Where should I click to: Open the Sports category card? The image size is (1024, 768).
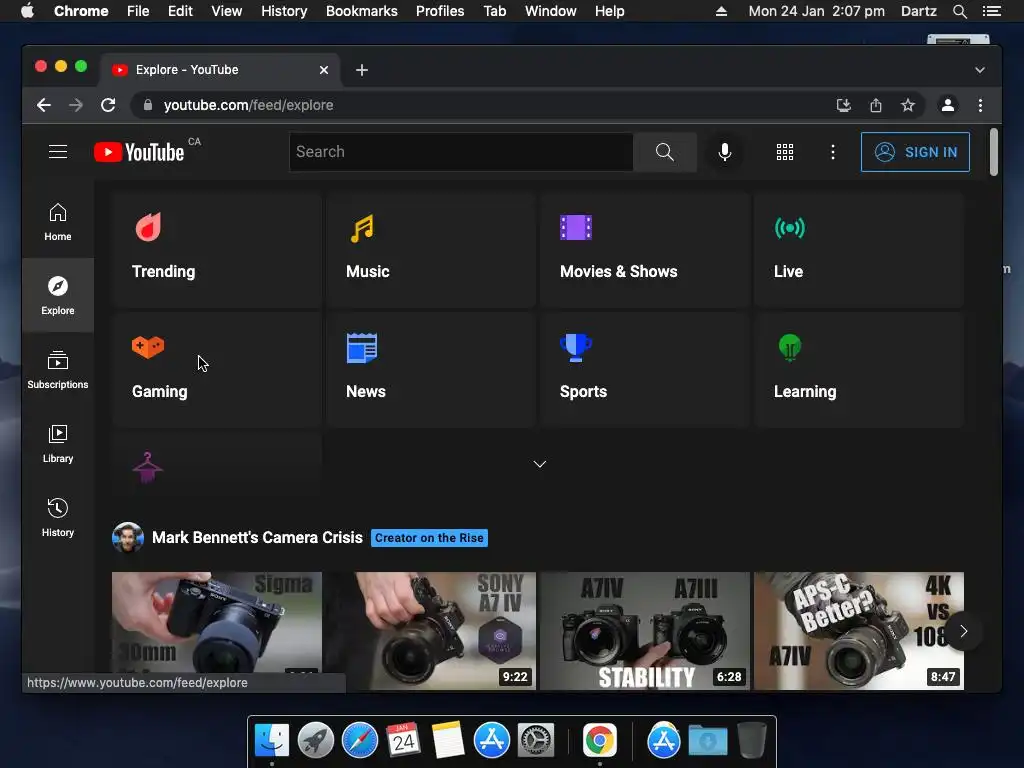point(645,369)
